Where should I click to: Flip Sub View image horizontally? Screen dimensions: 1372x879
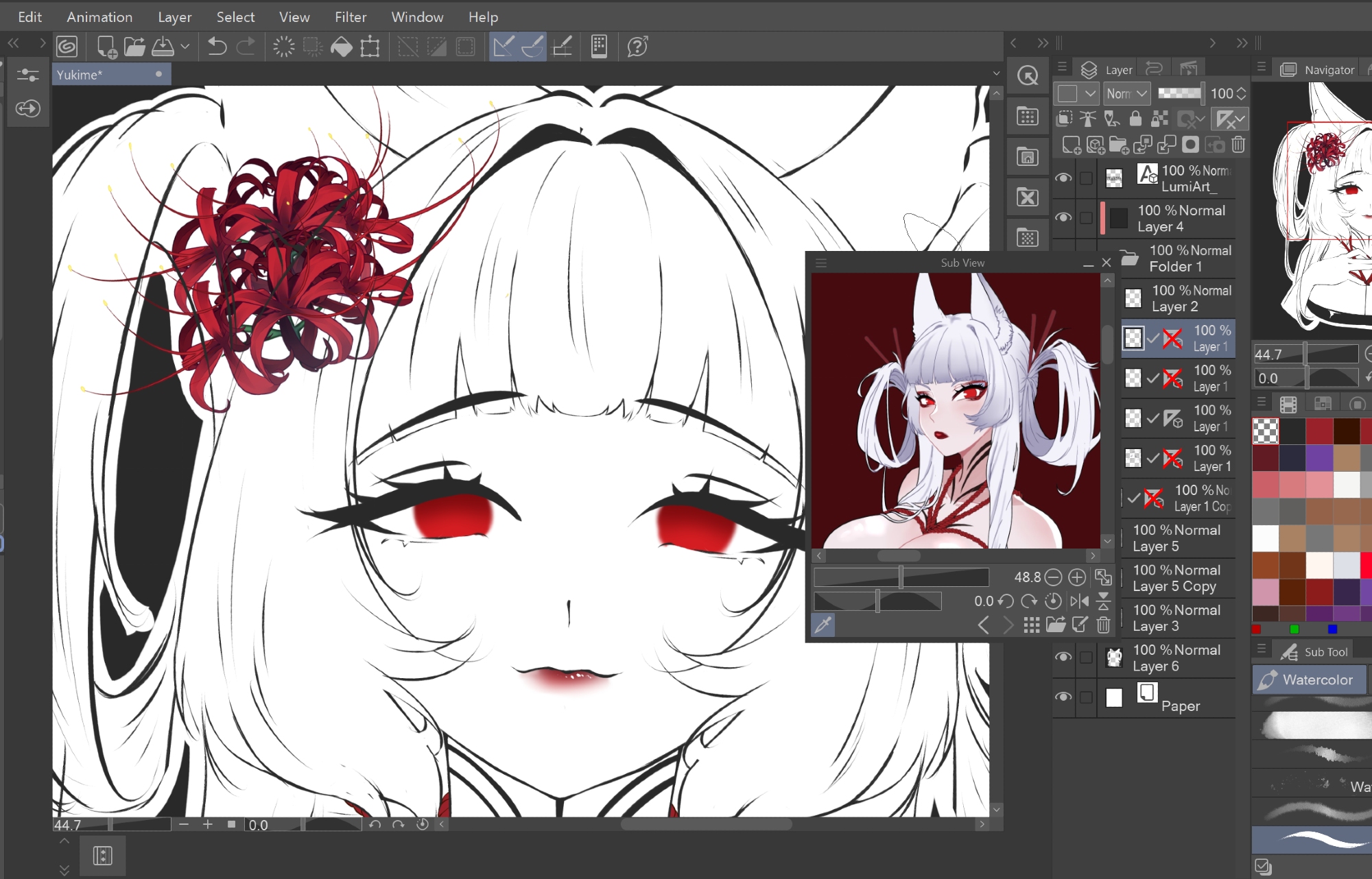(1079, 601)
